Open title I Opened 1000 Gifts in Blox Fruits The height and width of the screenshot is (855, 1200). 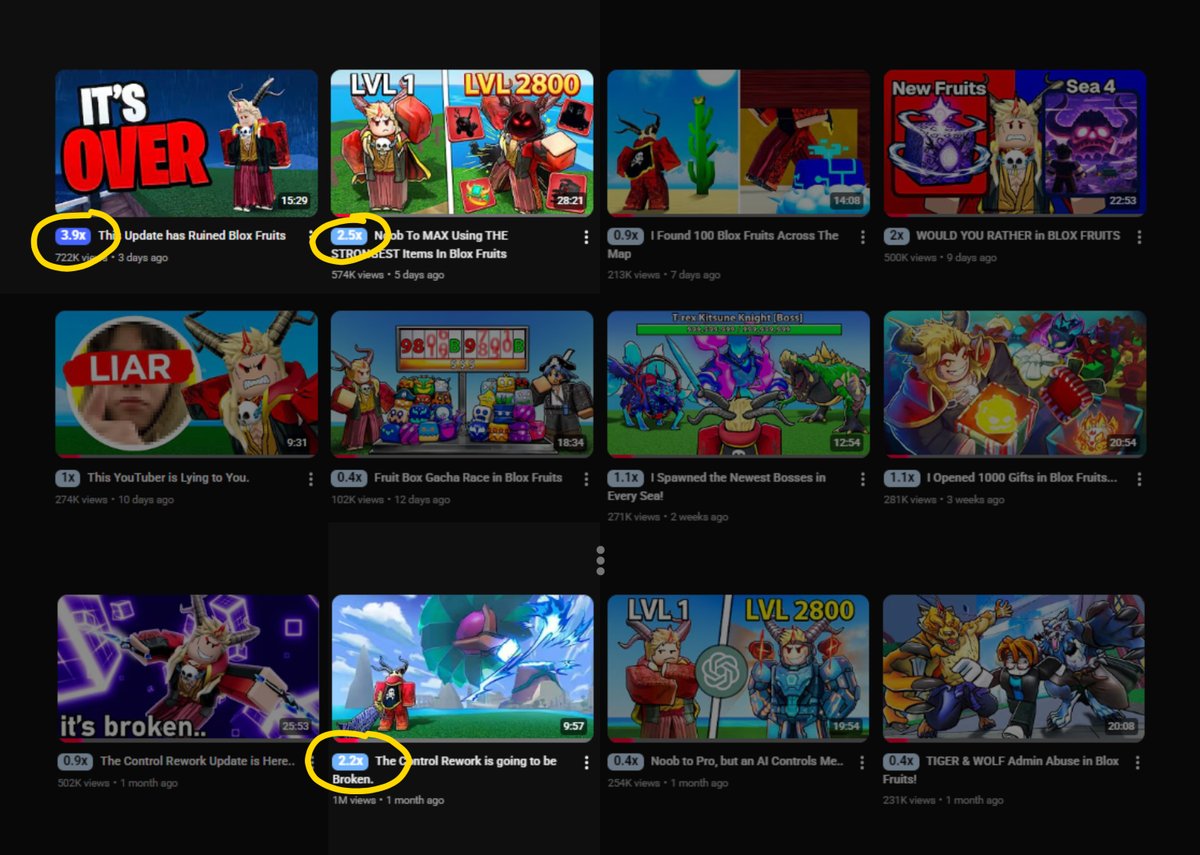coord(1022,478)
